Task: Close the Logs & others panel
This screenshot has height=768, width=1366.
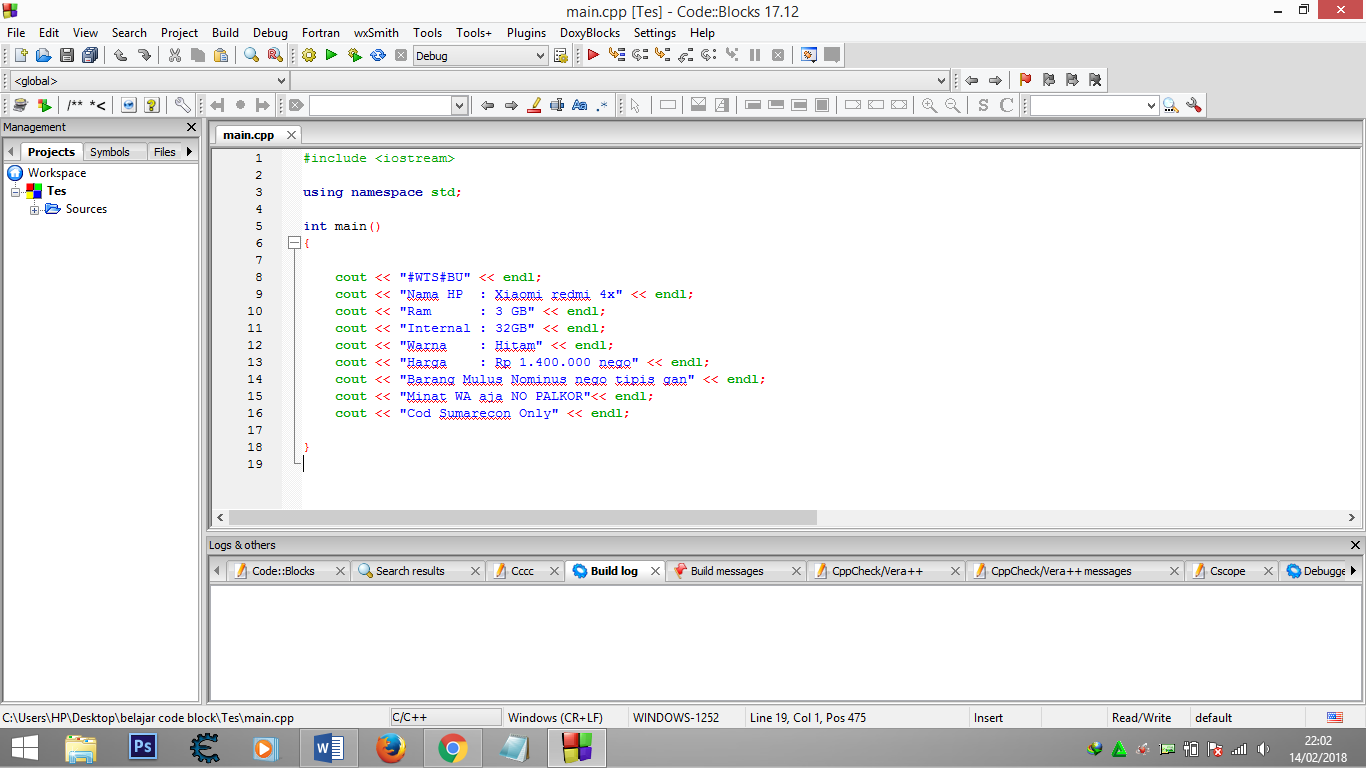Action: [1356, 545]
